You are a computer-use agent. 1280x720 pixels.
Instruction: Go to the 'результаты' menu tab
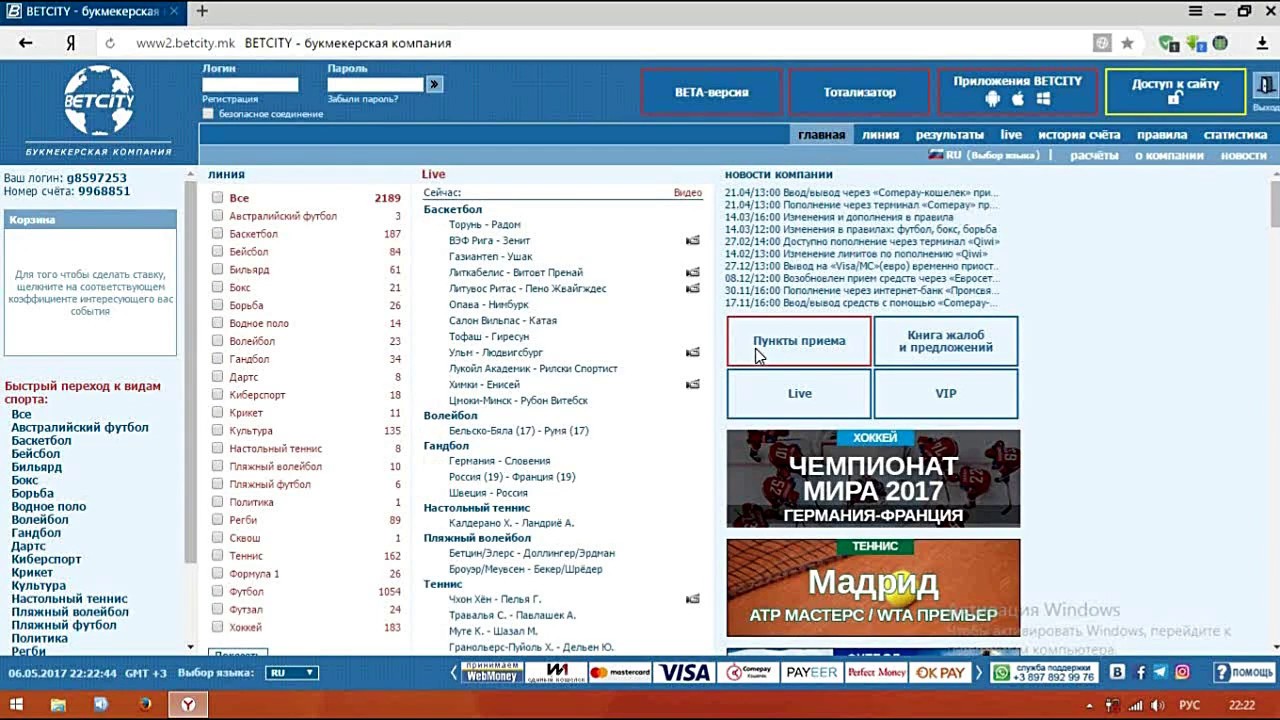[950, 135]
